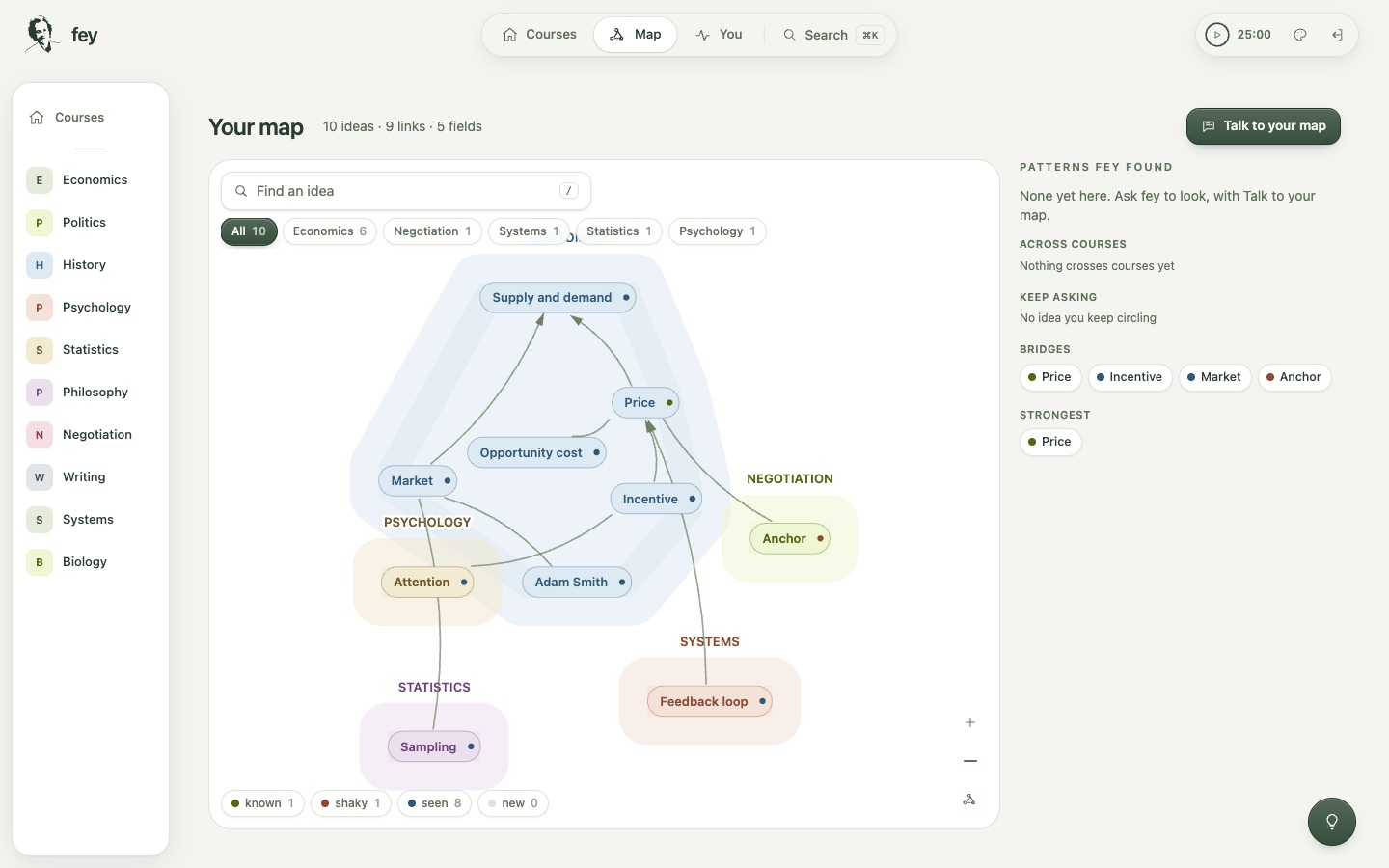The width and height of the screenshot is (1389, 868).
Task: Open Biology course in sidebar
Action: (91, 562)
